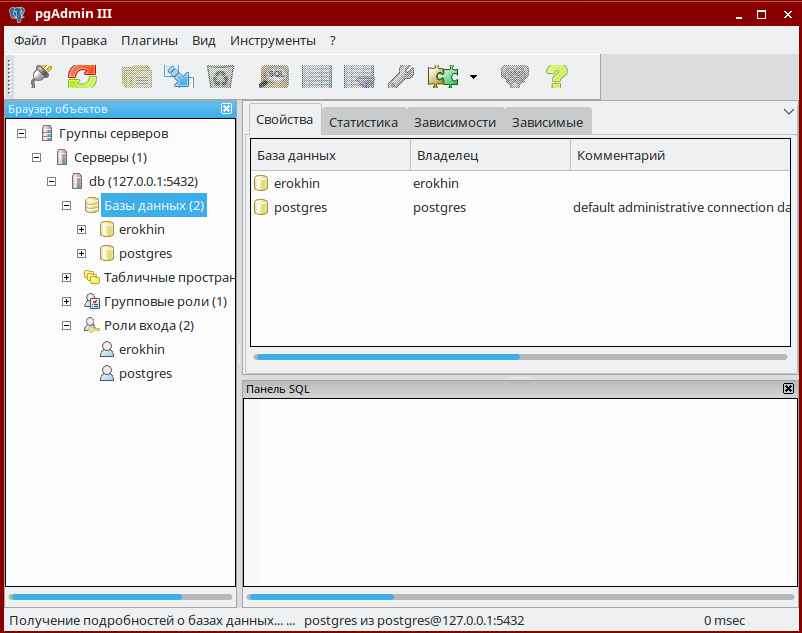Click the Tablespaces folders icon
The height and width of the screenshot is (633, 802).
tap(92, 278)
